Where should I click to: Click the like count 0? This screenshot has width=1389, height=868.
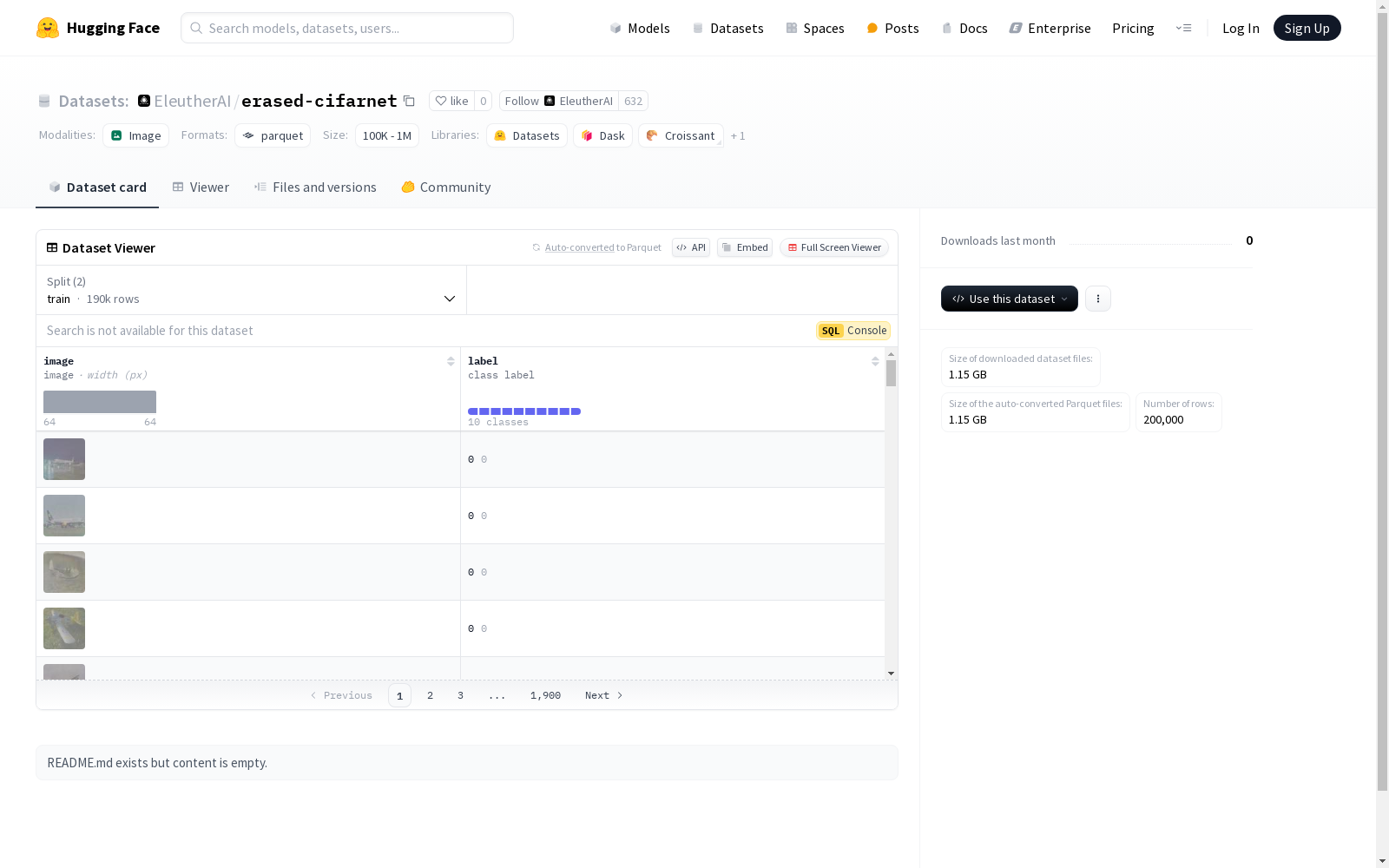[484, 101]
